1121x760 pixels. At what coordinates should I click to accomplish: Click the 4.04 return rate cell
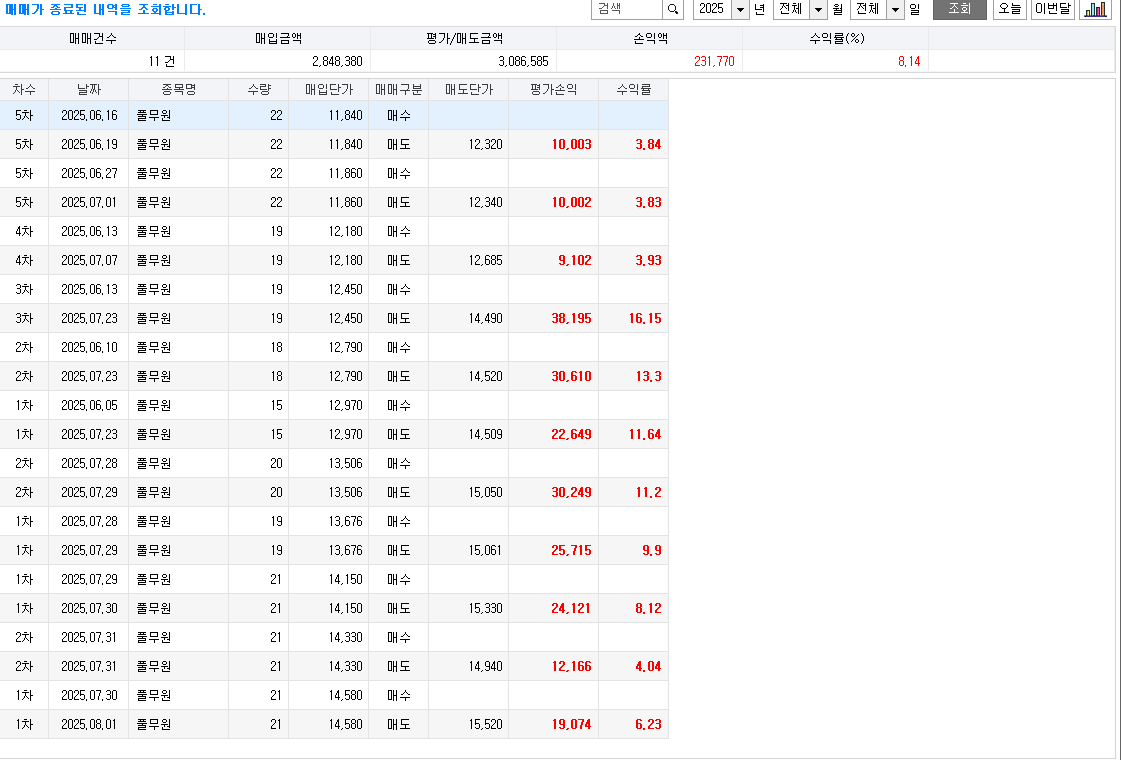pyautogui.click(x=648, y=666)
